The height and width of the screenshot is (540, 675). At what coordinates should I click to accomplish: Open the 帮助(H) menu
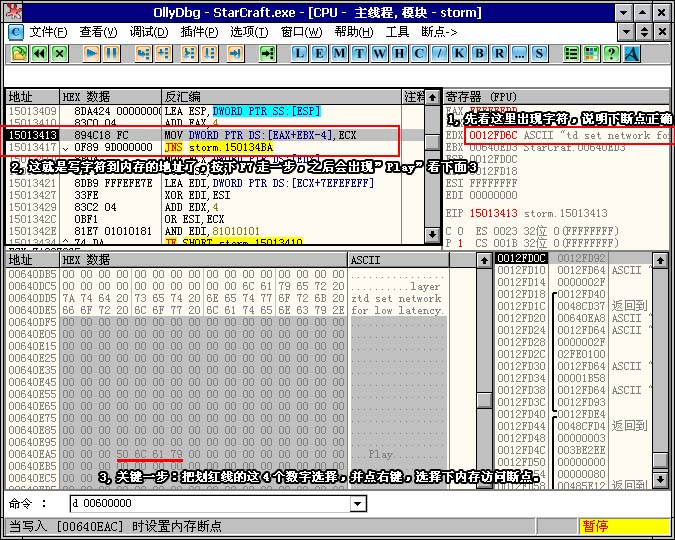coord(354,32)
